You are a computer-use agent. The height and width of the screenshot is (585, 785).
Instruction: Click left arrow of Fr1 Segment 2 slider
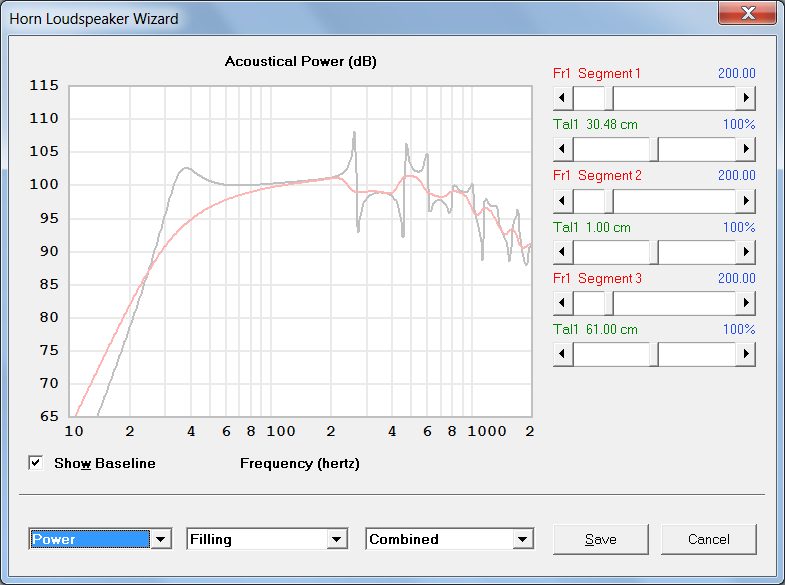563,201
